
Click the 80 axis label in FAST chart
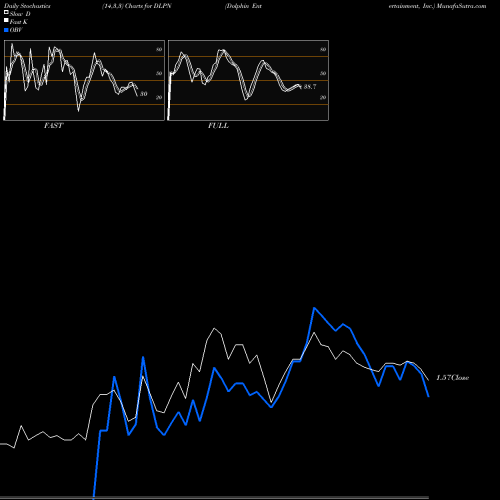(x=159, y=49)
